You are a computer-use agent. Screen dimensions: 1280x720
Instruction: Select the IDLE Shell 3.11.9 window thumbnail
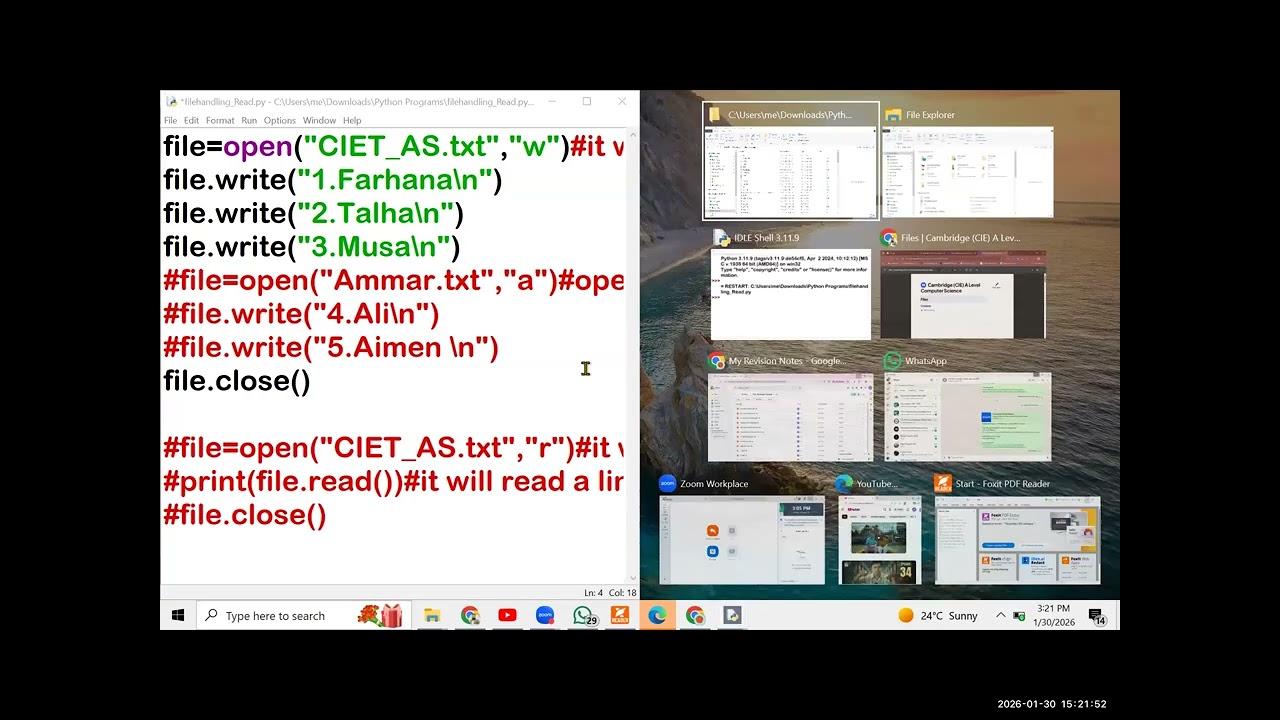click(790, 294)
